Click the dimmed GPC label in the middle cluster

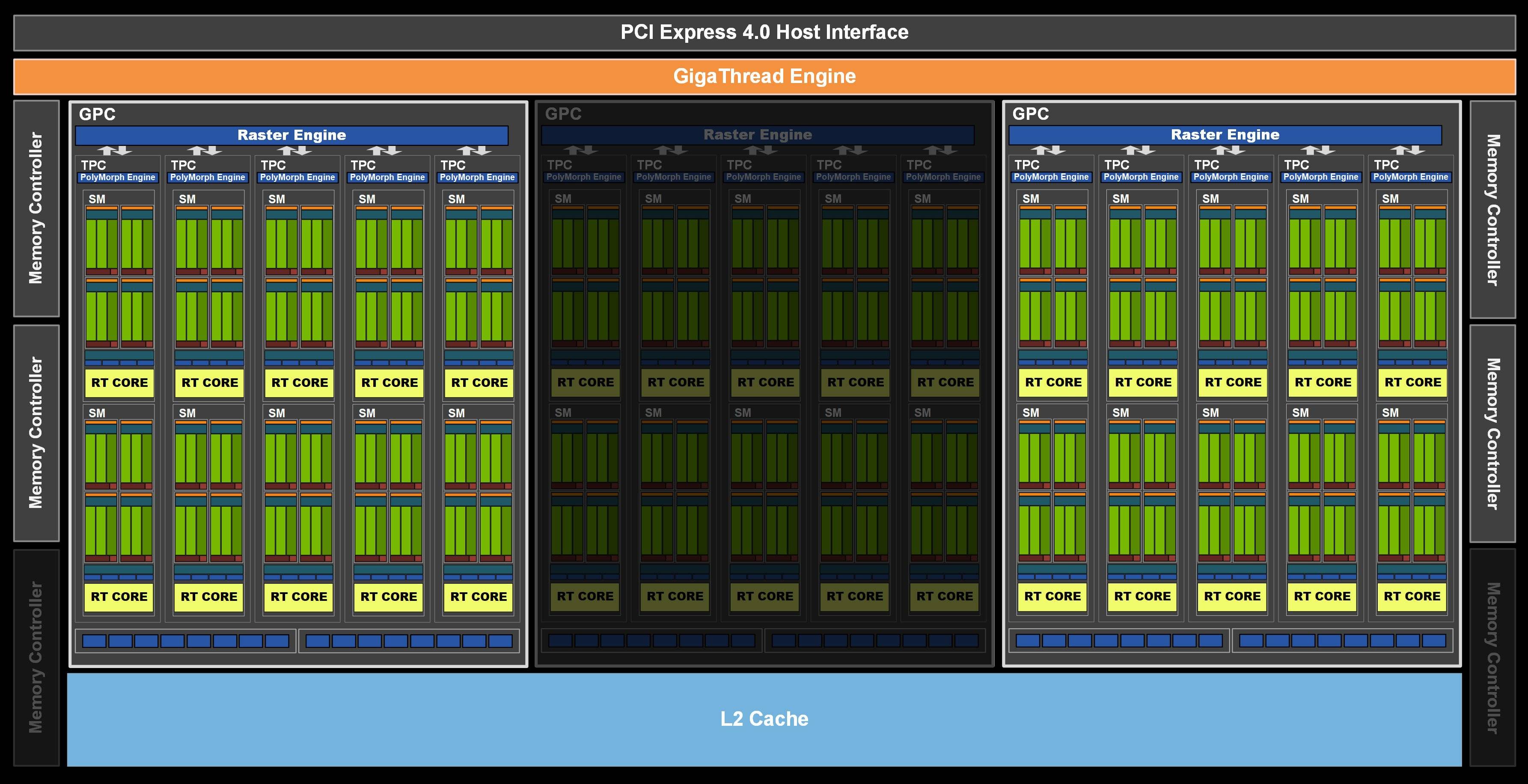(x=563, y=114)
